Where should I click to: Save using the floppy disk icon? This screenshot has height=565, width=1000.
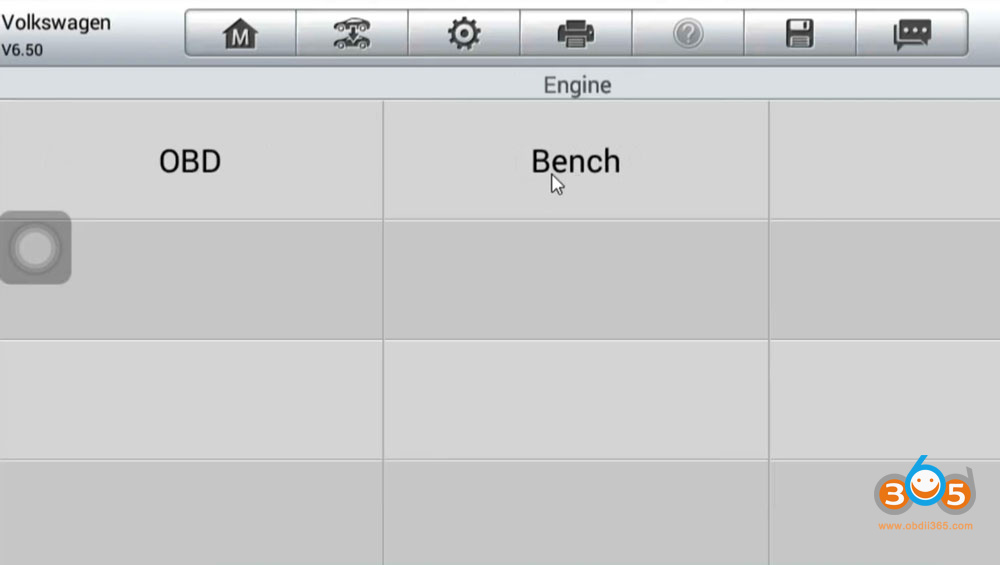point(800,34)
